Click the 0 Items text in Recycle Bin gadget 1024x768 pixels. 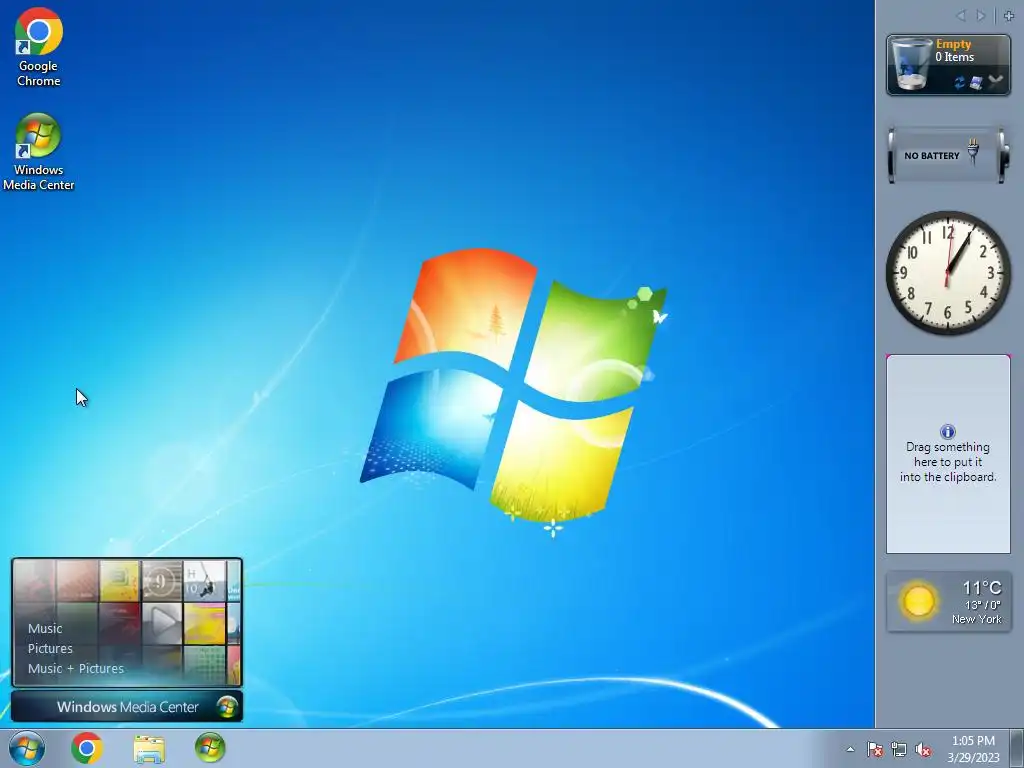tap(955, 57)
